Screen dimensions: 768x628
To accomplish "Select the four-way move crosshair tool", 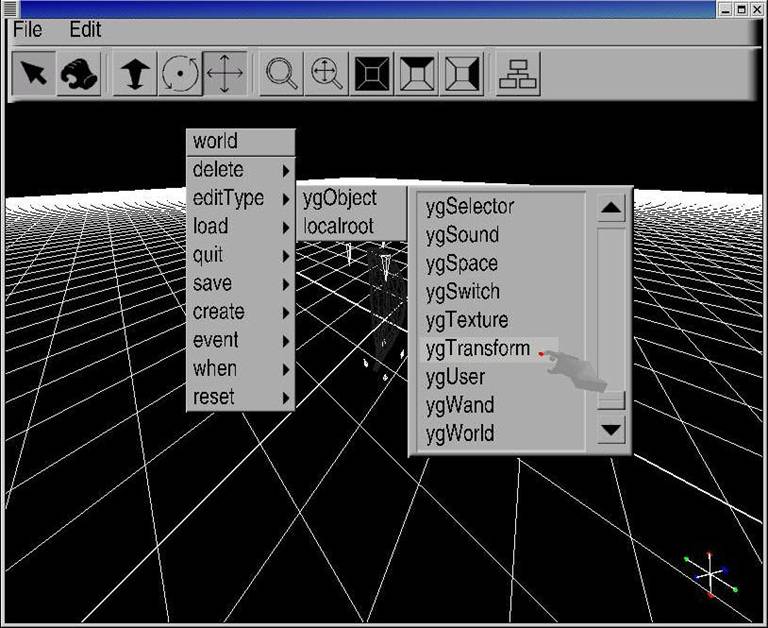I will (x=225, y=73).
